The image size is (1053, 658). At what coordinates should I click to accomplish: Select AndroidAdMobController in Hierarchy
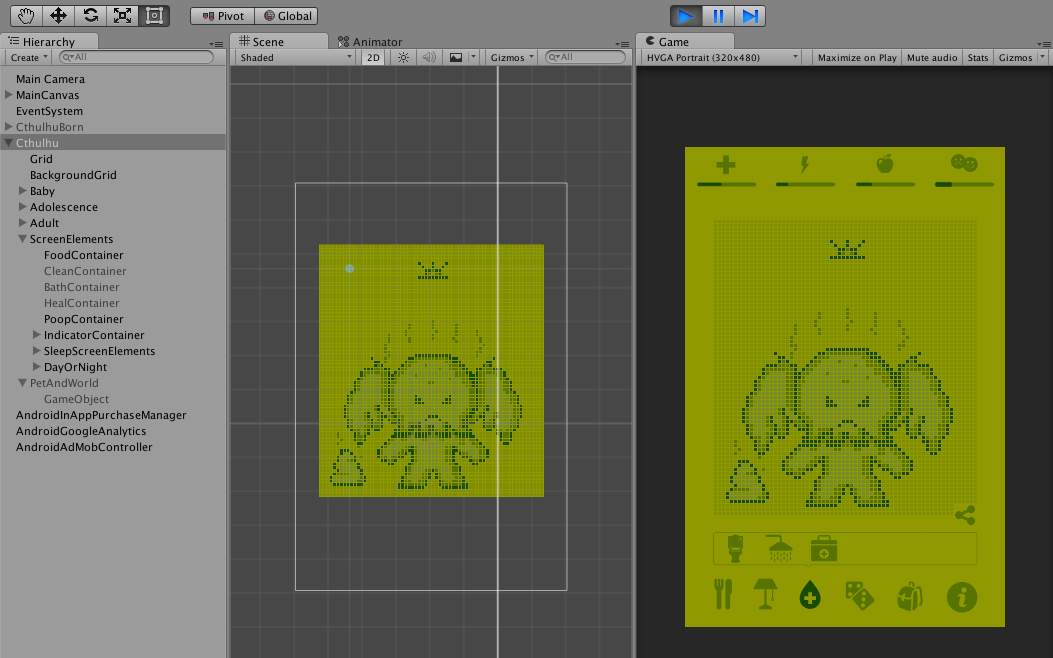coord(84,447)
